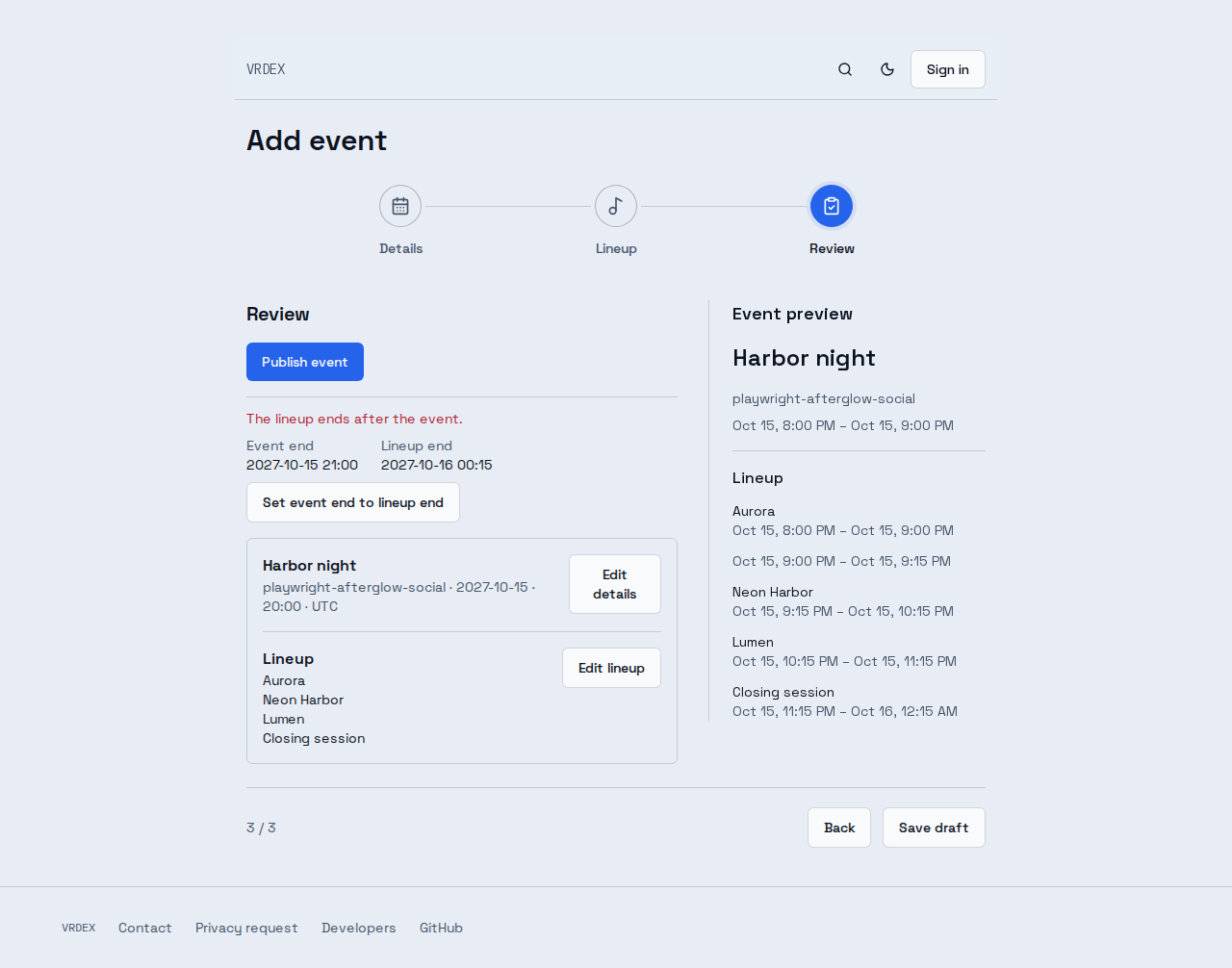Open the Privacy request footer link

coord(246,928)
